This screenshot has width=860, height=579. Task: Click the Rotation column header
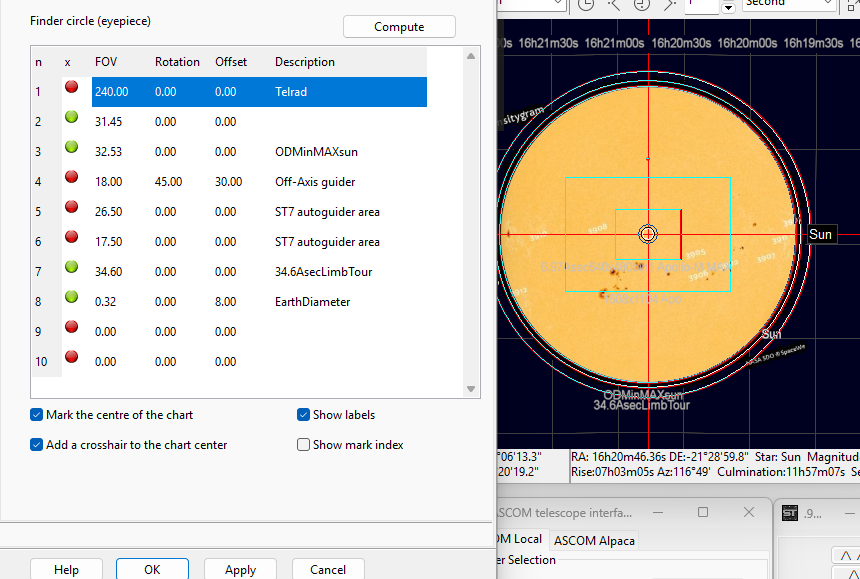(177, 62)
